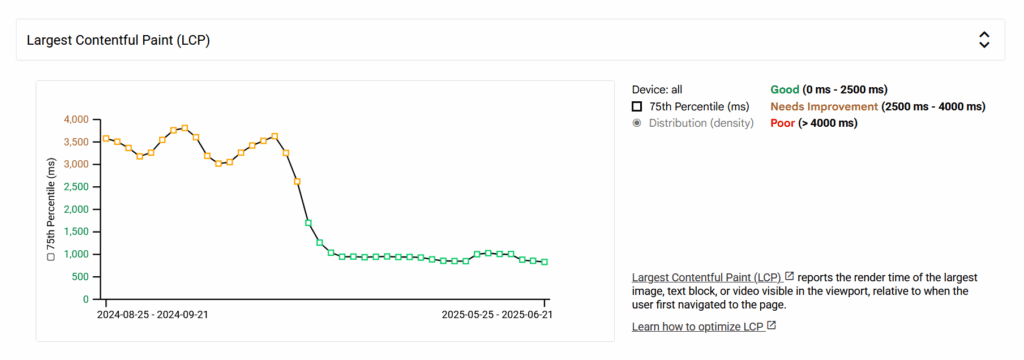
Task: Enable the 75th Percentile (ms) checkbox
Action: [x=637, y=106]
